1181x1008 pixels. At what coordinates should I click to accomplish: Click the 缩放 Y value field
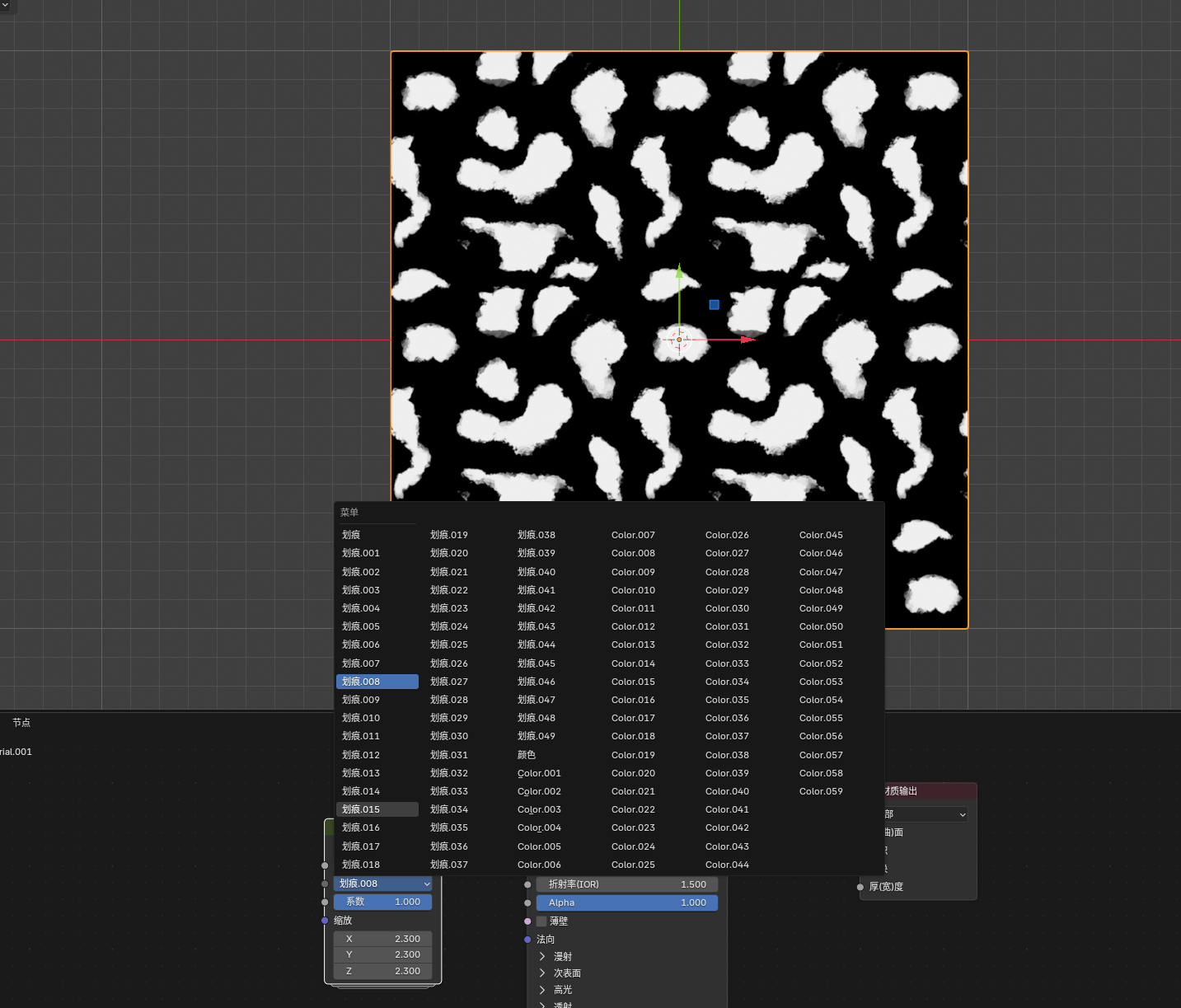[383, 954]
